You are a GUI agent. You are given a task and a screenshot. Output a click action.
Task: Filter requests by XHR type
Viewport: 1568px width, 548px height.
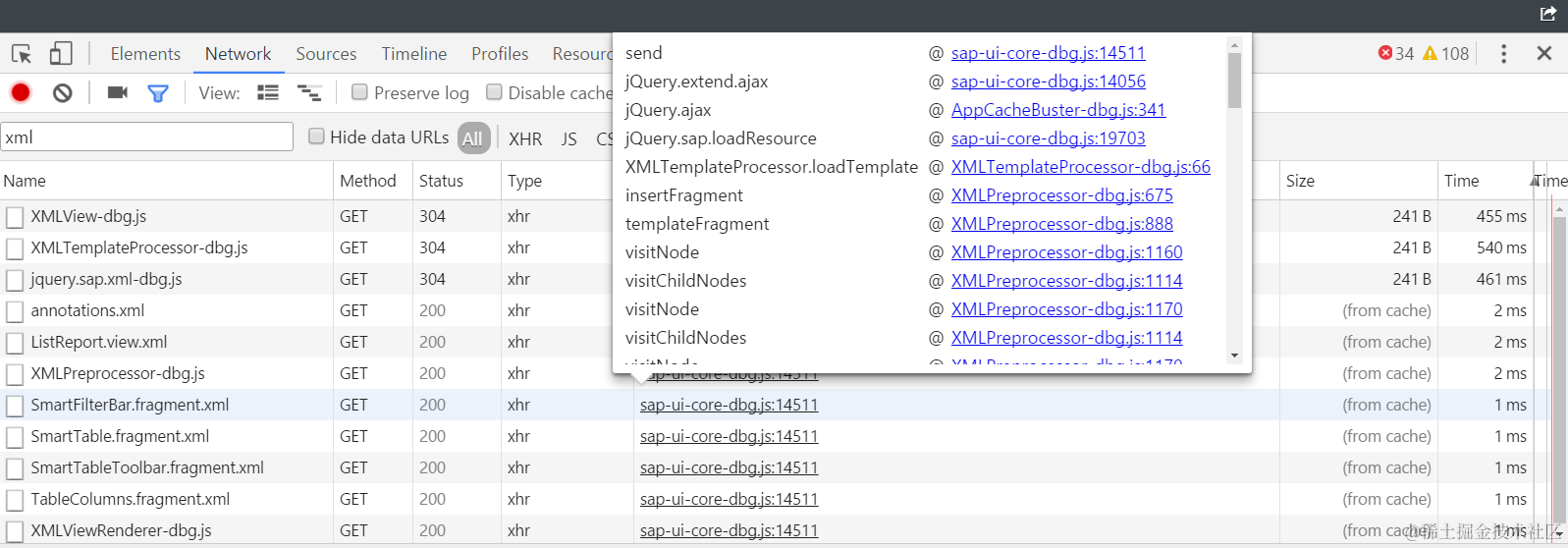[x=525, y=138]
